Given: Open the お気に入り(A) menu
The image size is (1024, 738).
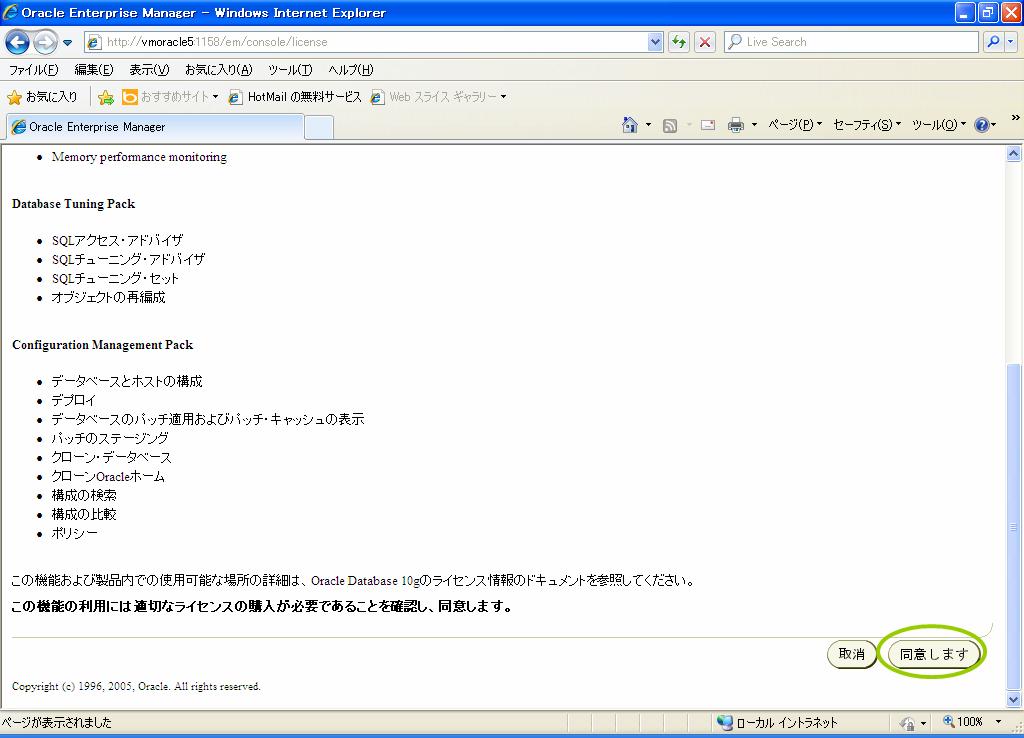Looking at the screenshot, I should 218,70.
